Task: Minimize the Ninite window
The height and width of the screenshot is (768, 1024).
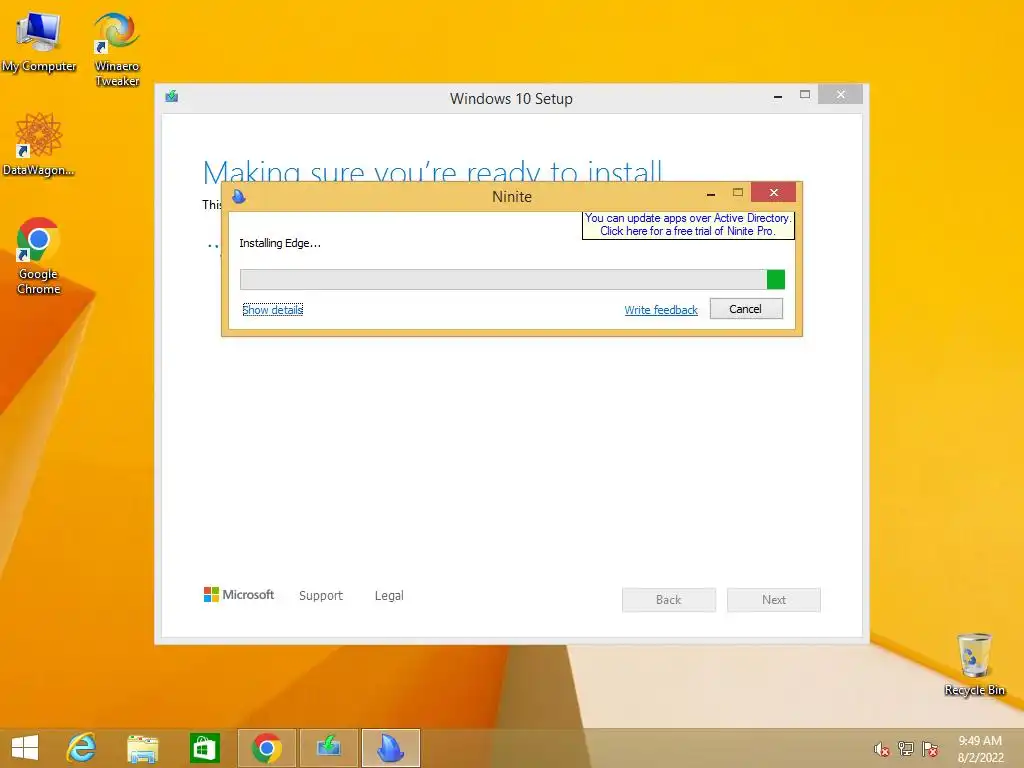Action: (x=711, y=193)
